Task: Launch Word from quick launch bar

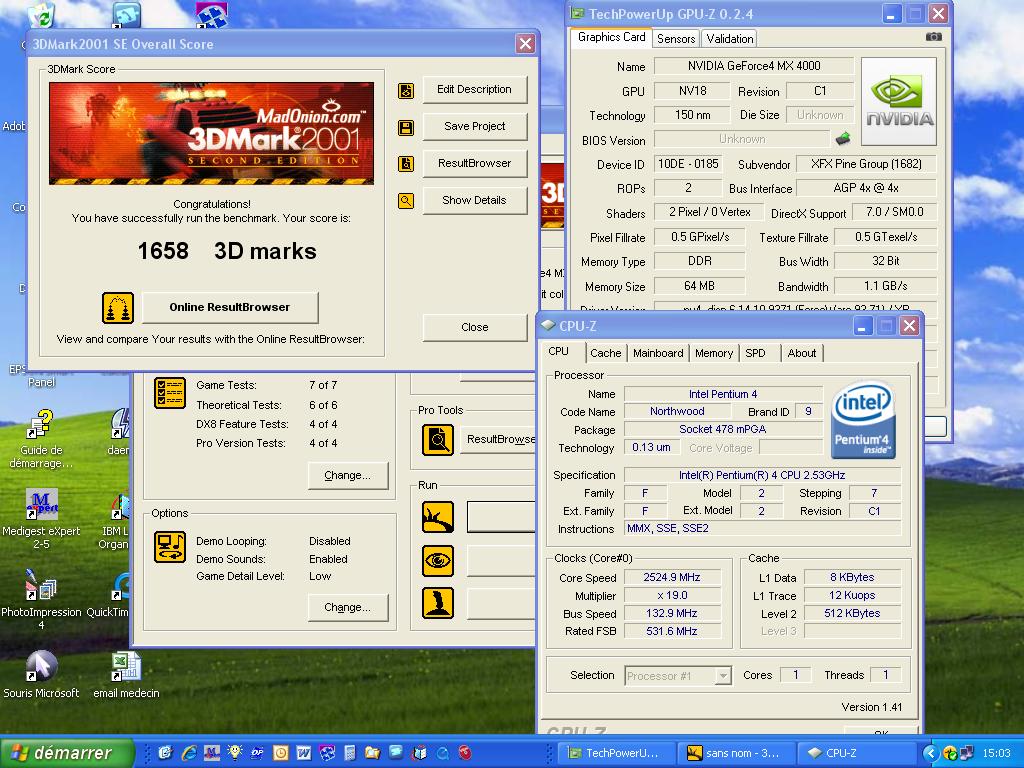Action: [x=304, y=753]
